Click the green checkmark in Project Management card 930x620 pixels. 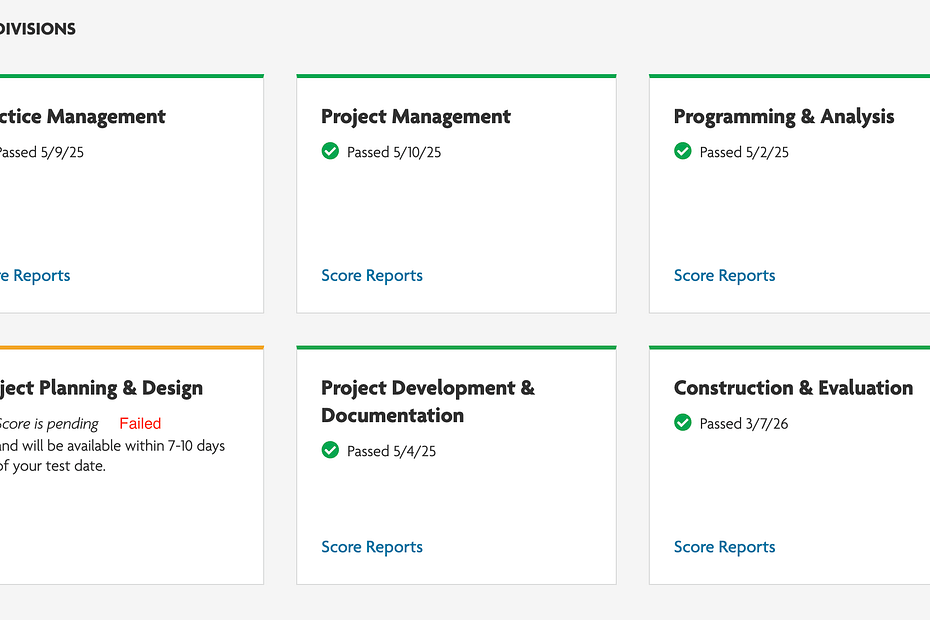point(330,151)
